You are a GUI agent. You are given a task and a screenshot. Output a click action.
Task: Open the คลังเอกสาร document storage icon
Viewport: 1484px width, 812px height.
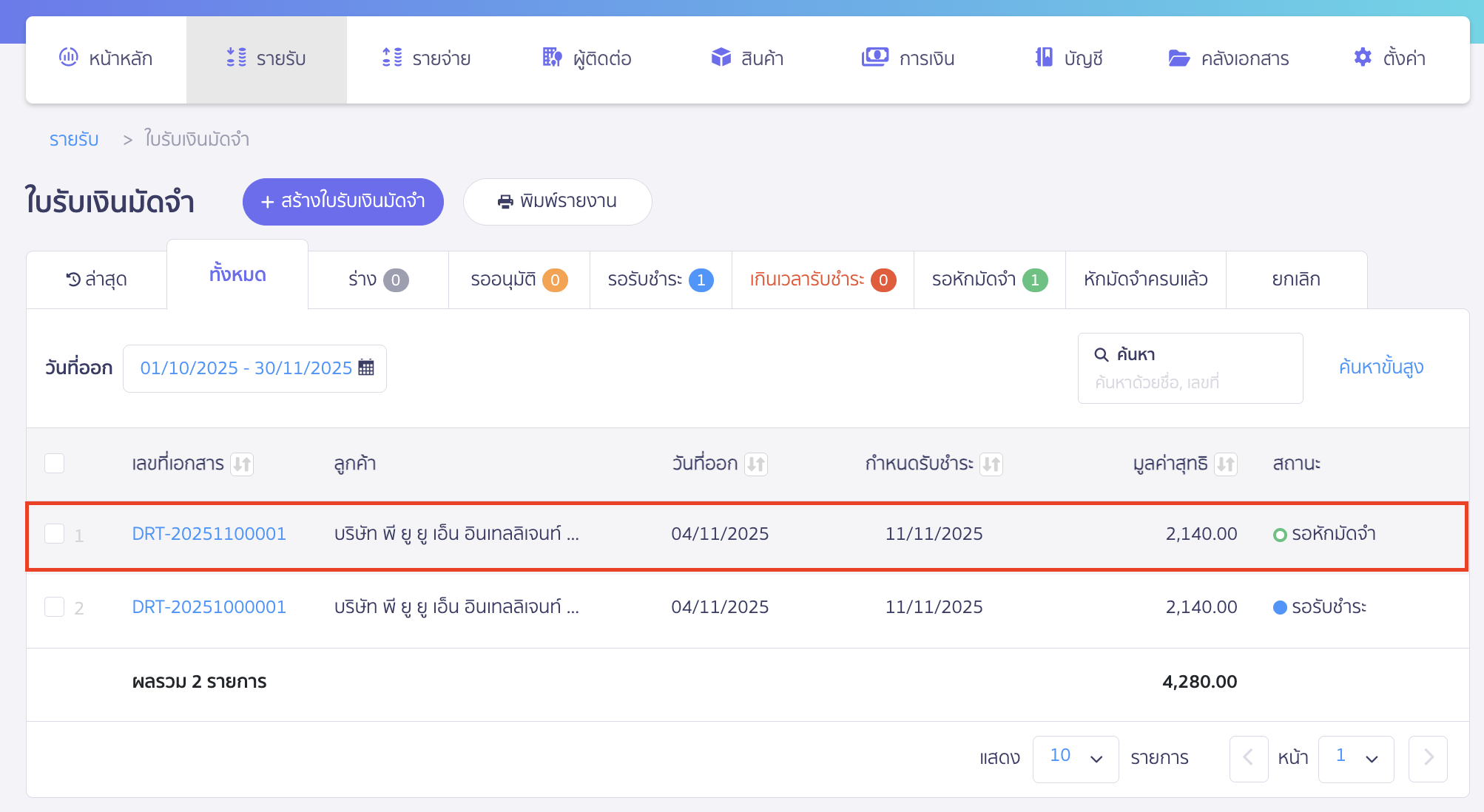(1179, 58)
